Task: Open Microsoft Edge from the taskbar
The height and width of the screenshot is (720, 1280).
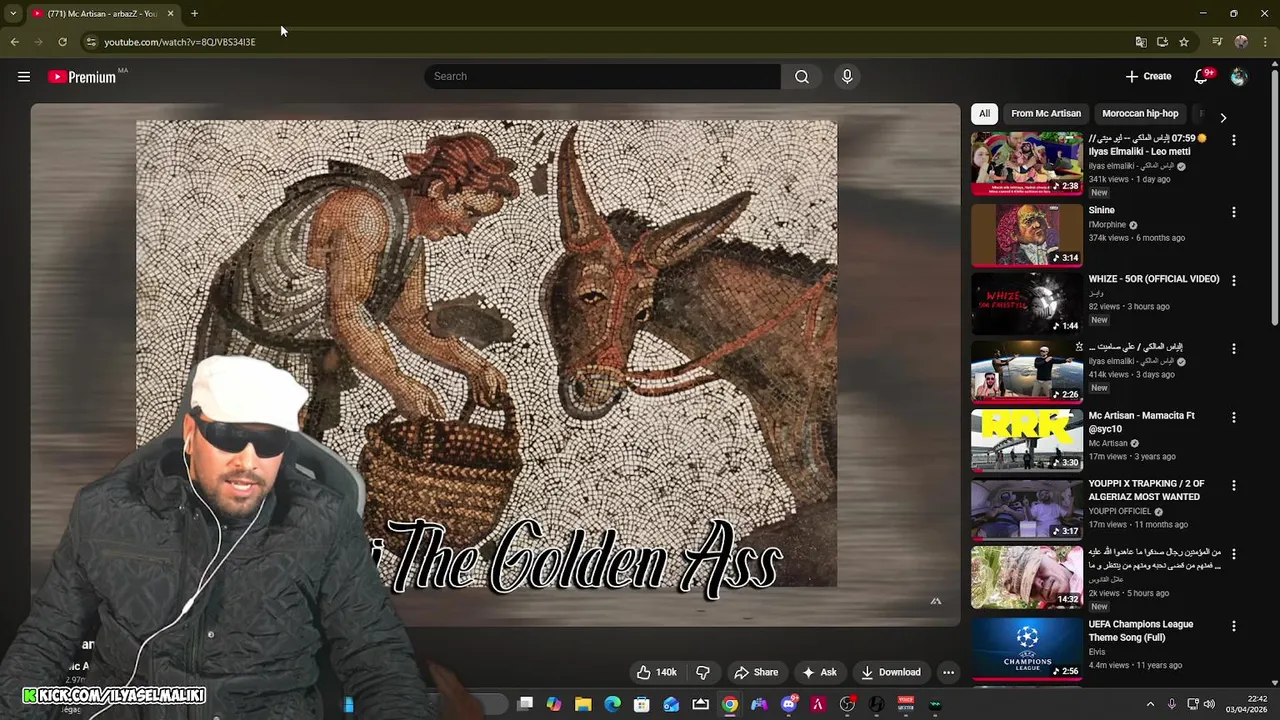Action: click(x=612, y=704)
